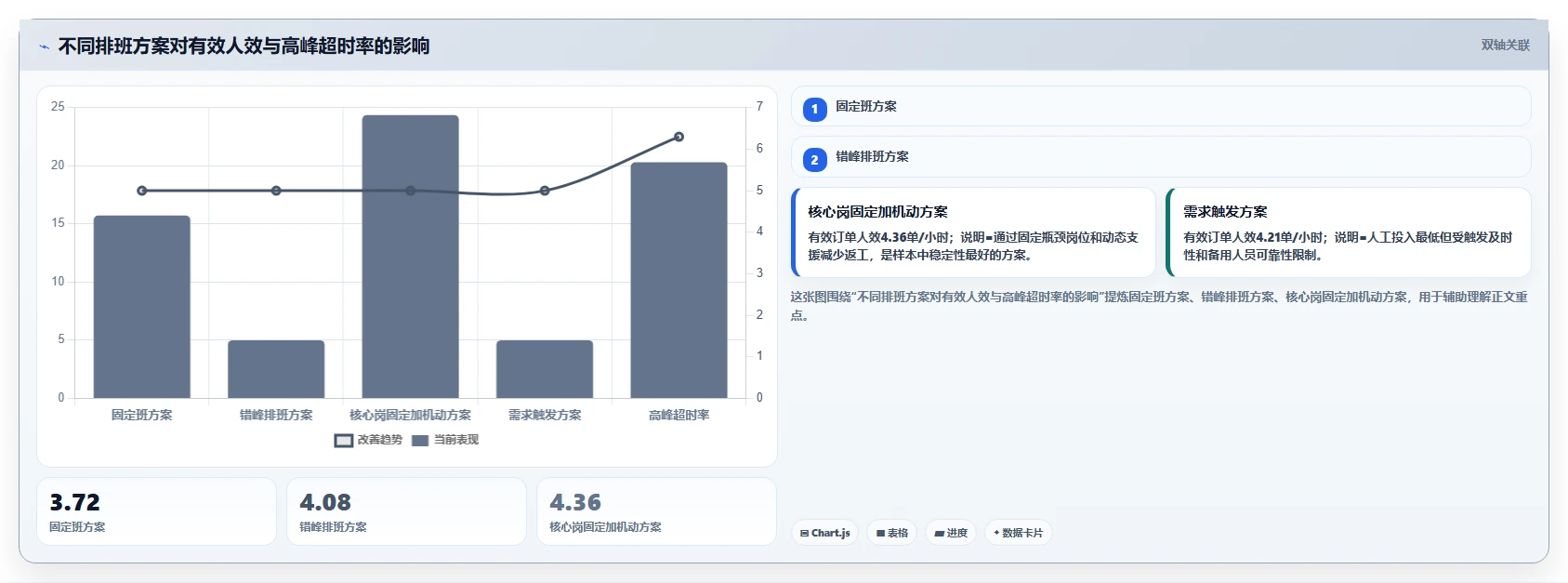Click the line point above 固定班方案 bar

(x=142, y=191)
